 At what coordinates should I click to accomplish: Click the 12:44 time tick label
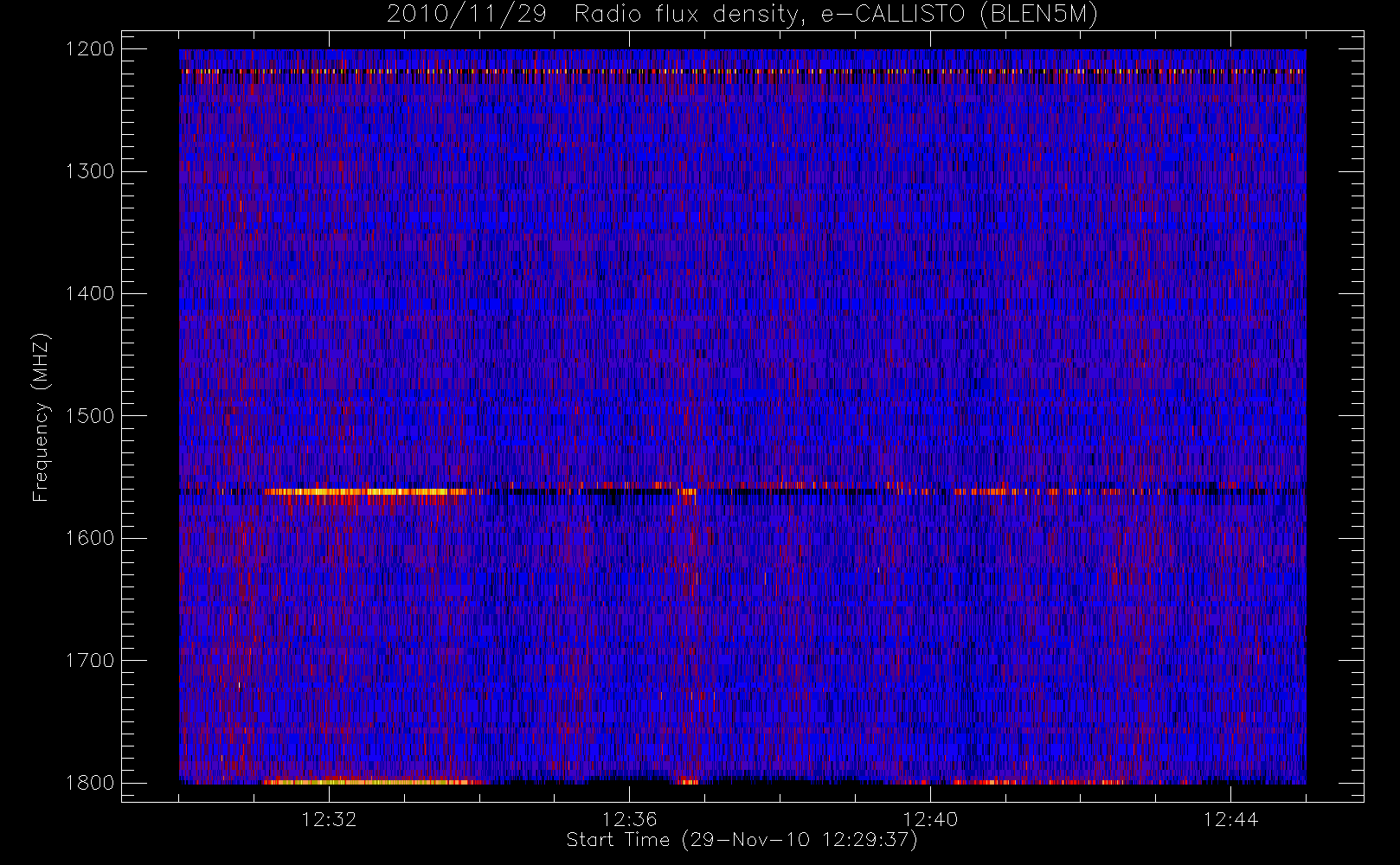point(1230,819)
